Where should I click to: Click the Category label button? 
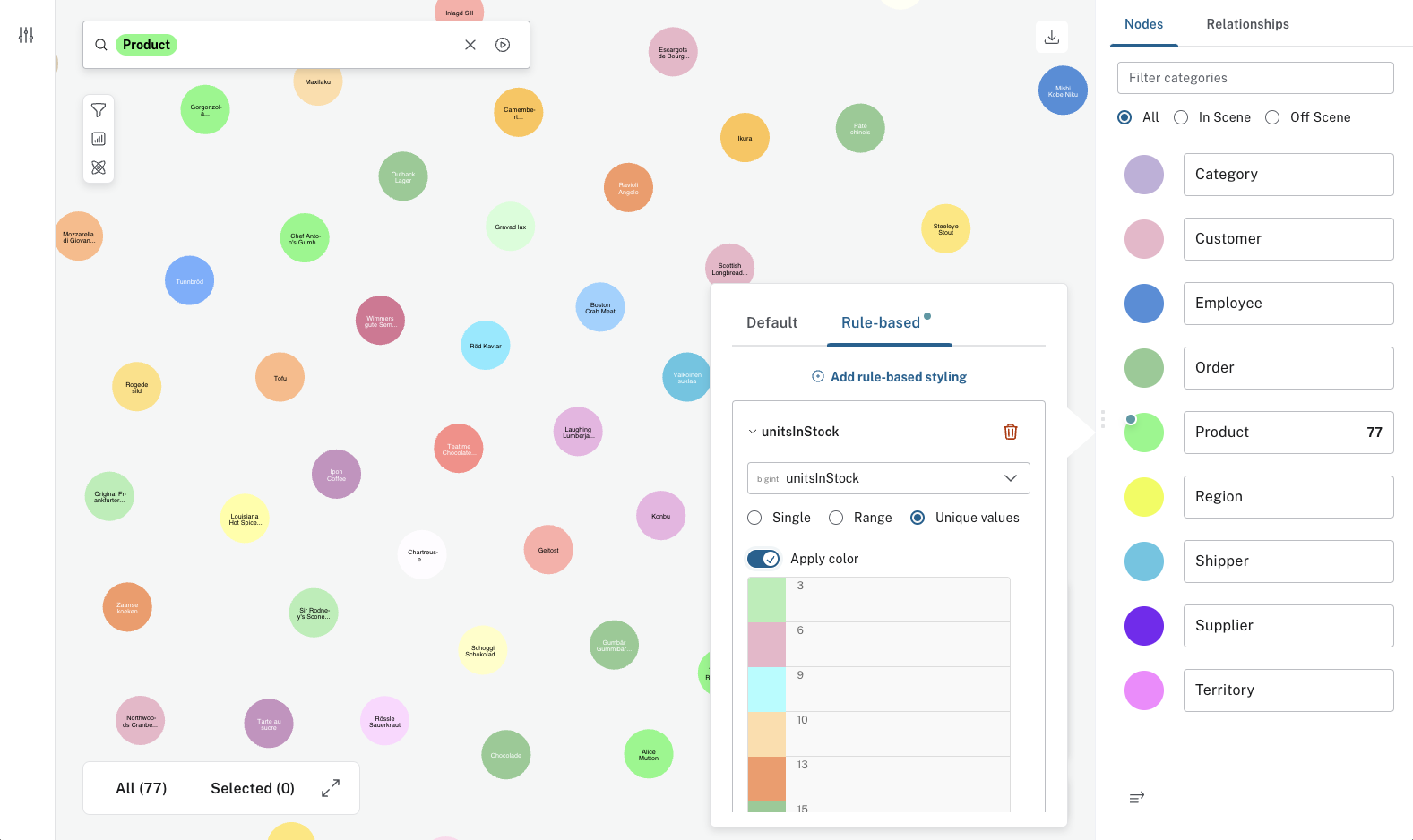point(1288,175)
